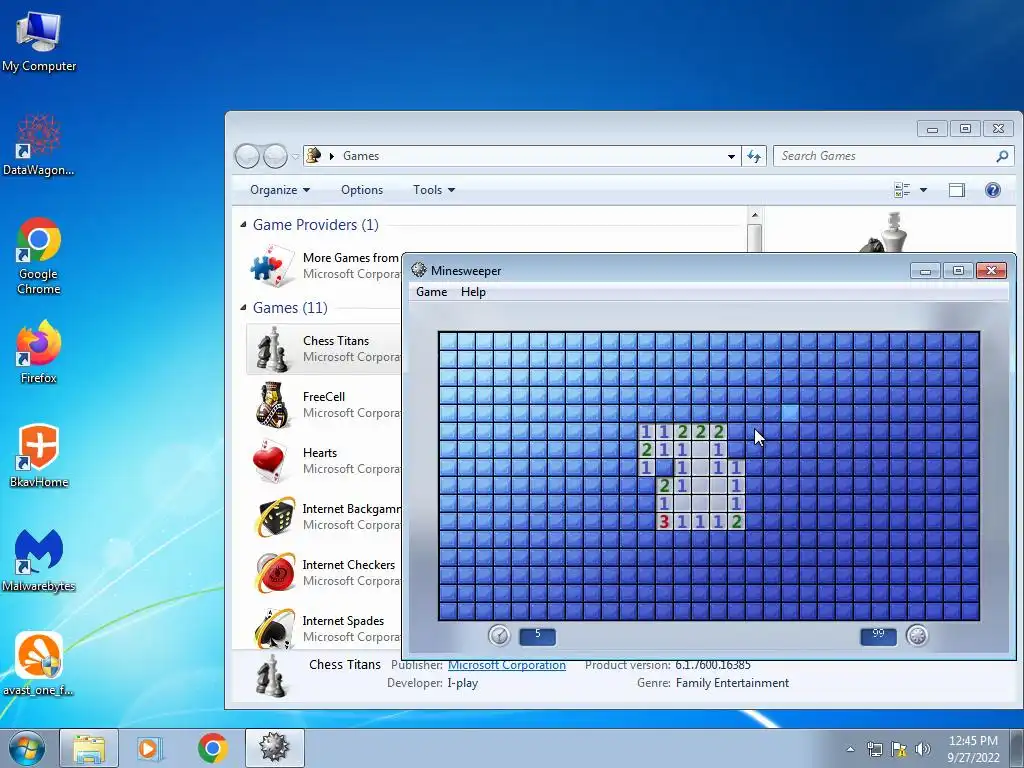
Task: Open Help icon in Games window toolbar
Action: point(992,190)
